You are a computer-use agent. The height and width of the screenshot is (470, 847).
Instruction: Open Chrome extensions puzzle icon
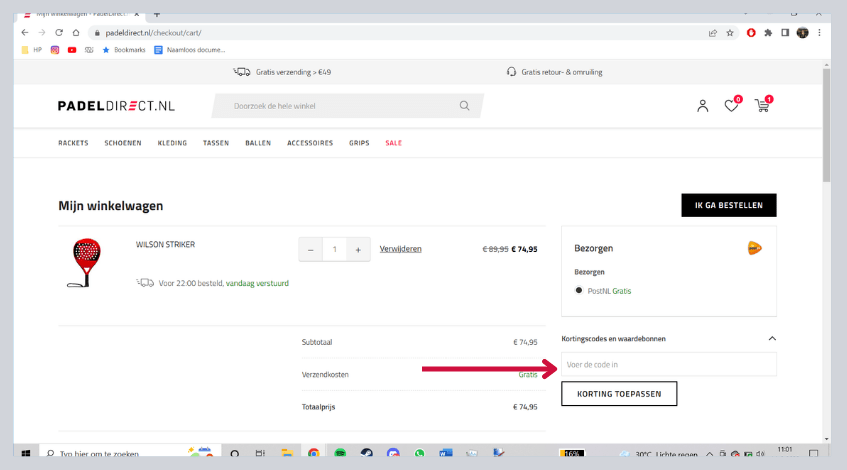click(x=767, y=32)
